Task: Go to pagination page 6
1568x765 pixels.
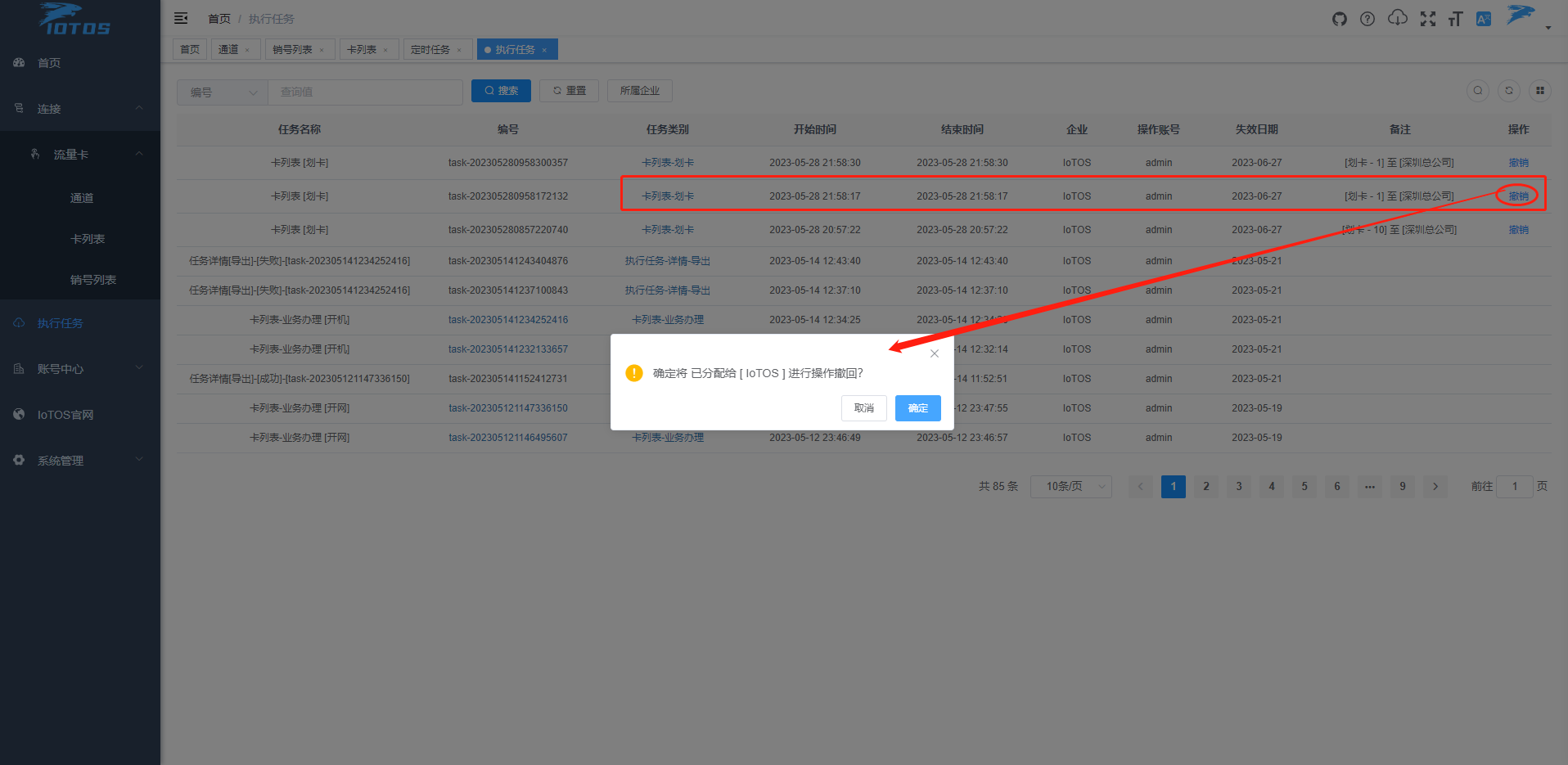Action: (1337, 487)
